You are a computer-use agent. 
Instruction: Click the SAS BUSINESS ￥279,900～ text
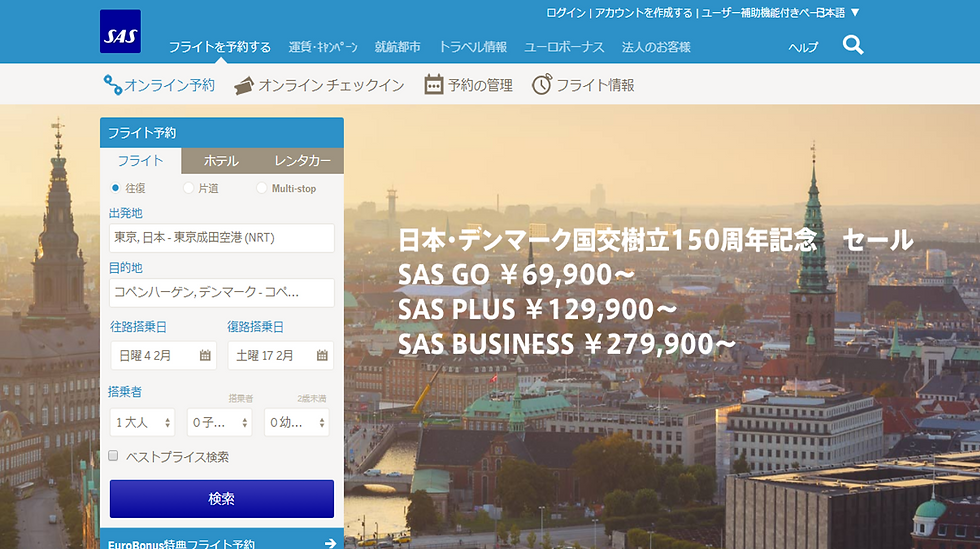(567, 344)
